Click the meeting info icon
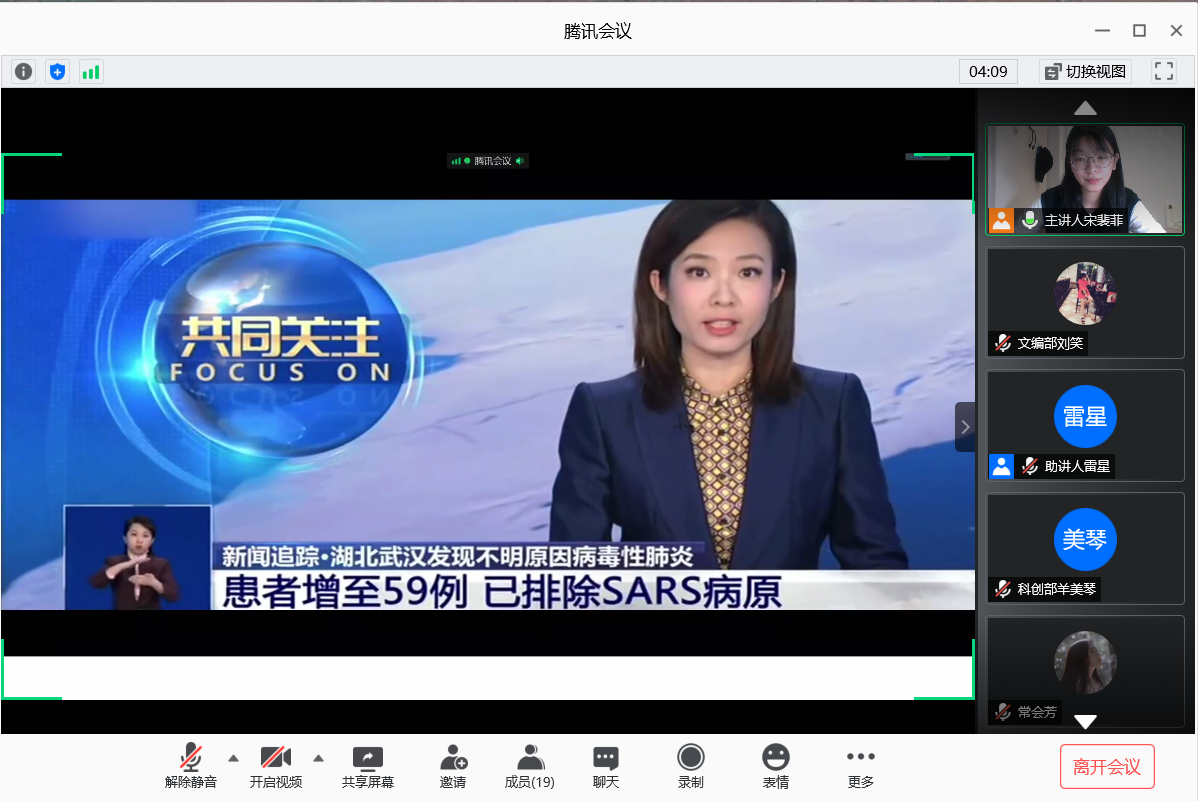The height and width of the screenshot is (801, 1198). [x=24, y=71]
